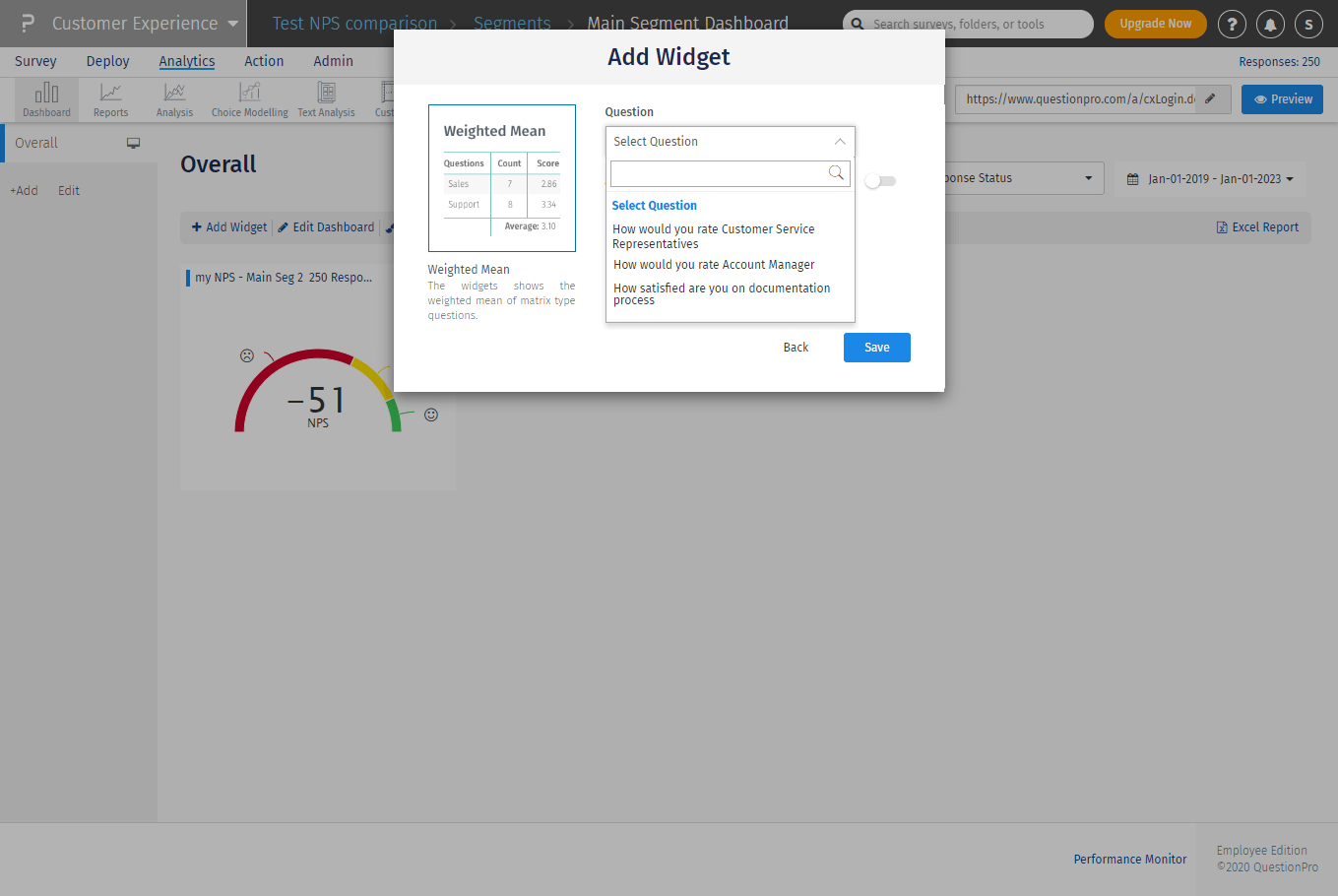Click the help question mark icon

click(x=1232, y=24)
